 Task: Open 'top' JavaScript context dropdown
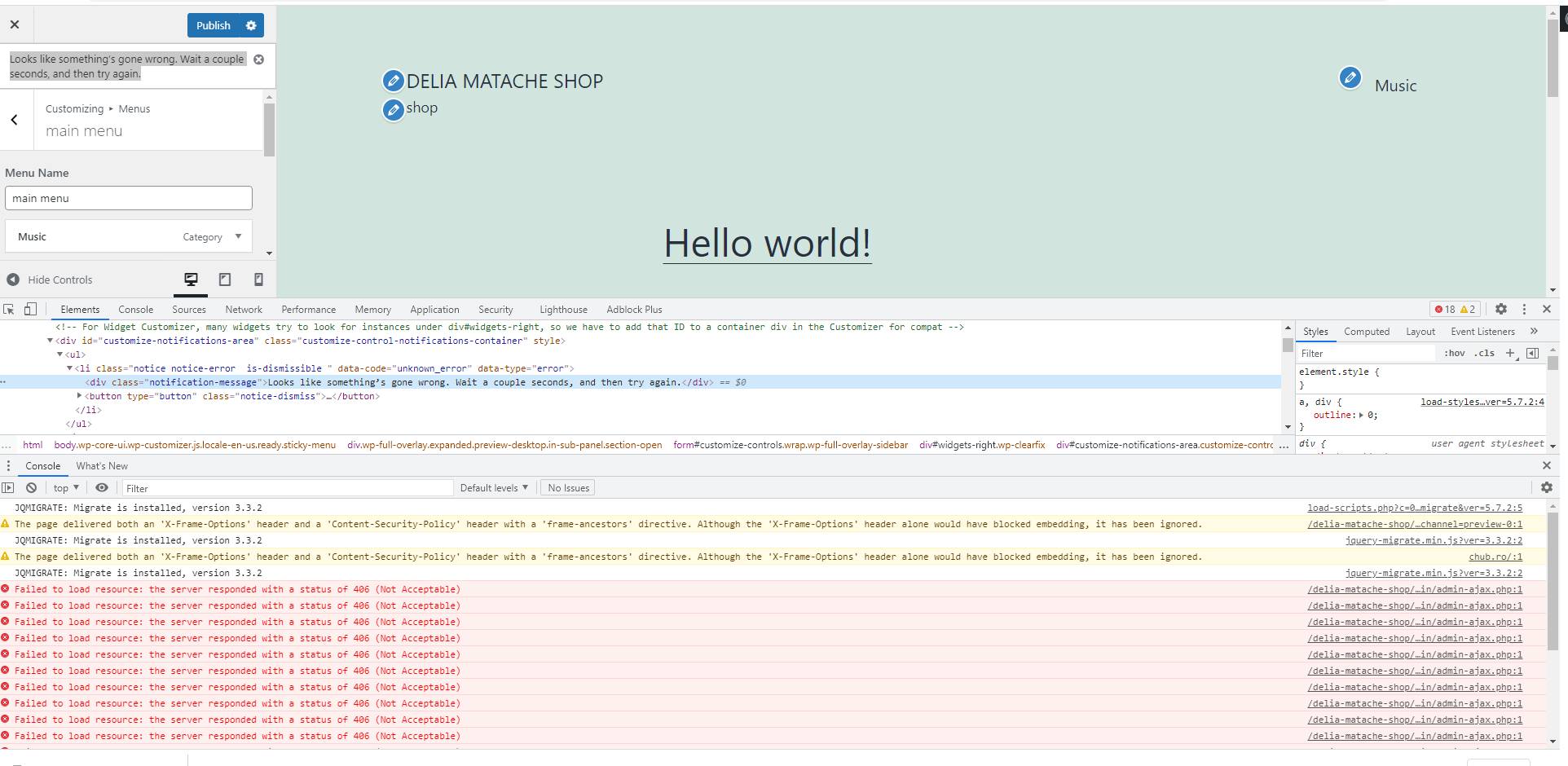click(66, 487)
